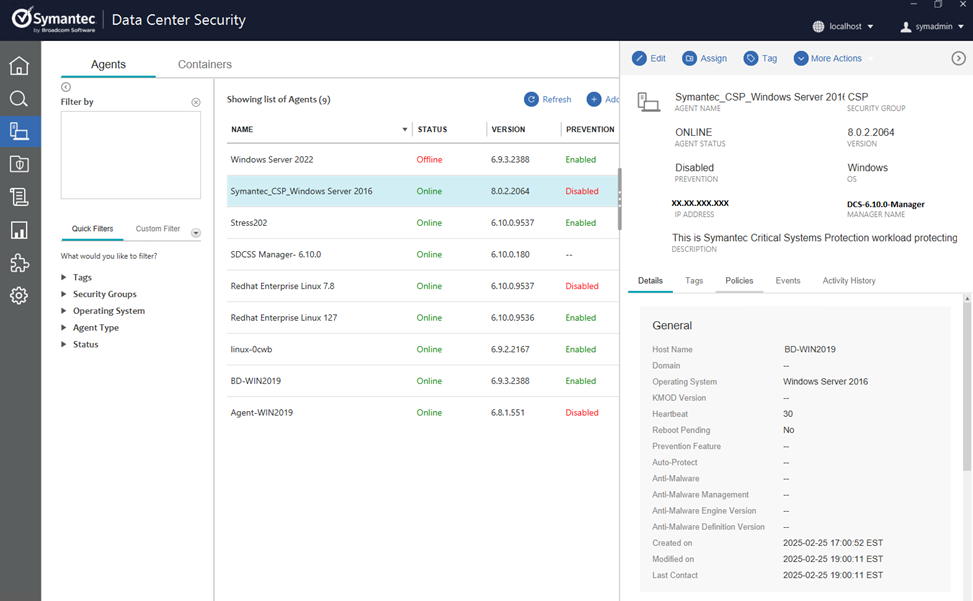Expand the Status filter
The width and height of the screenshot is (973, 601).
(63, 344)
